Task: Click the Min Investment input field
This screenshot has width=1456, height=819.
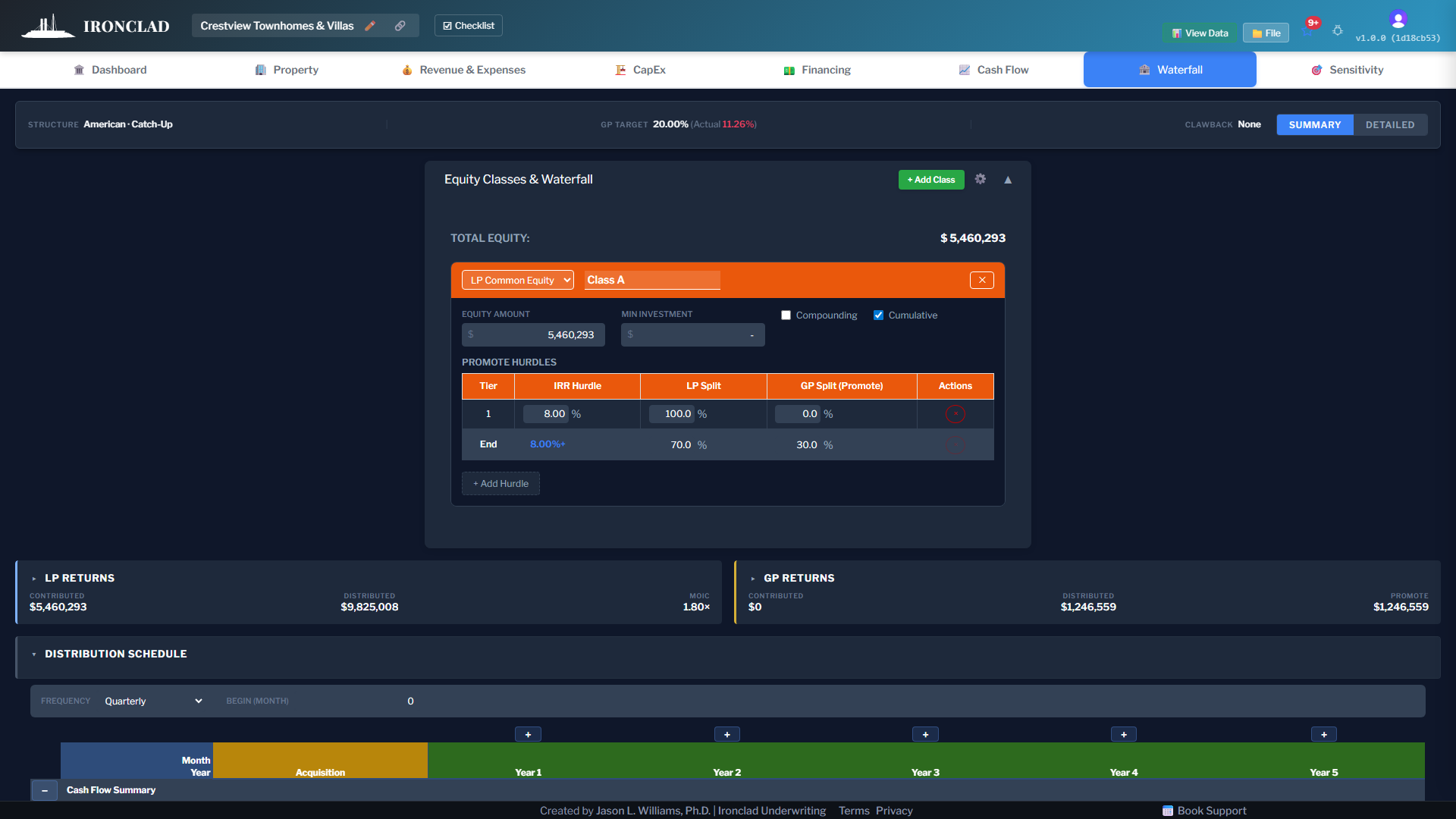Action: click(x=692, y=335)
